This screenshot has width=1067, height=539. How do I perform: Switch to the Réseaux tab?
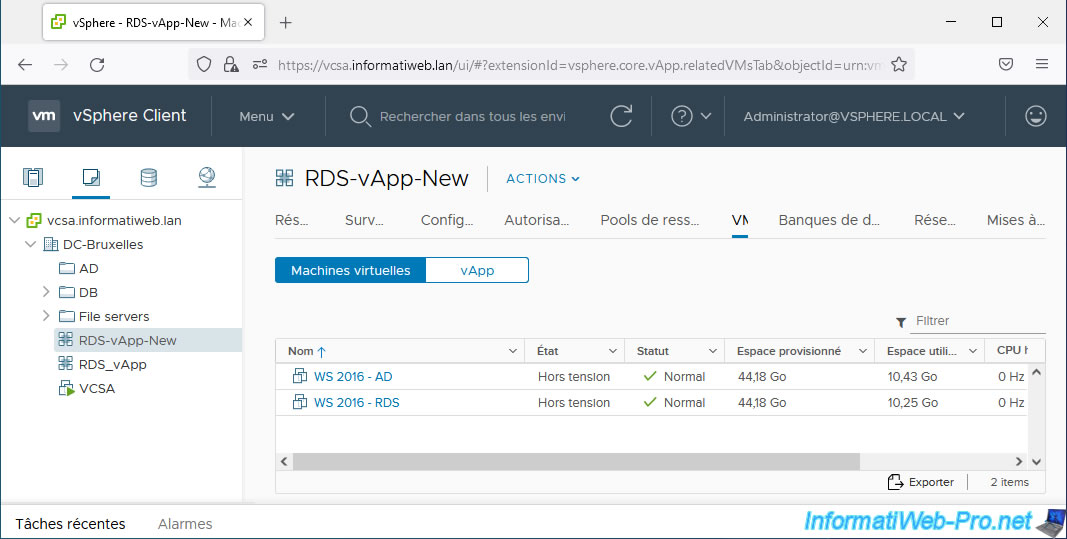pos(934,220)
